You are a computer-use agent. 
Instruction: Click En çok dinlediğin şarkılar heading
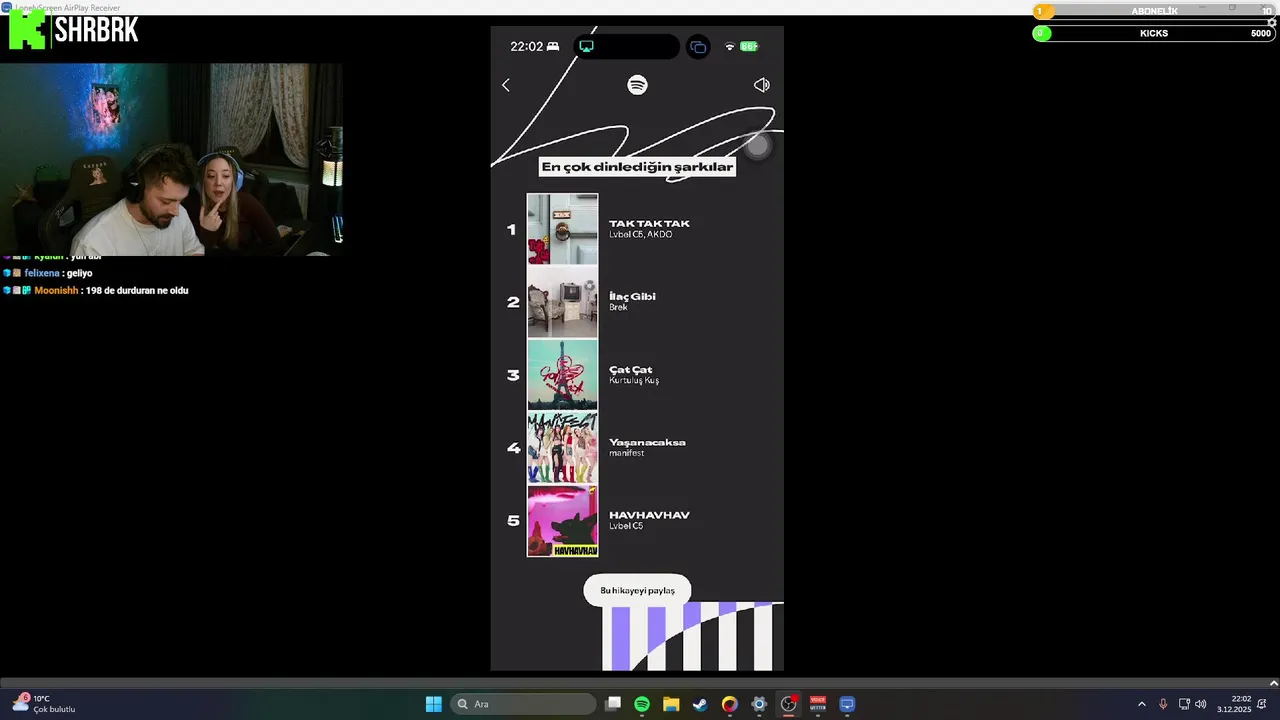point(637,167)
